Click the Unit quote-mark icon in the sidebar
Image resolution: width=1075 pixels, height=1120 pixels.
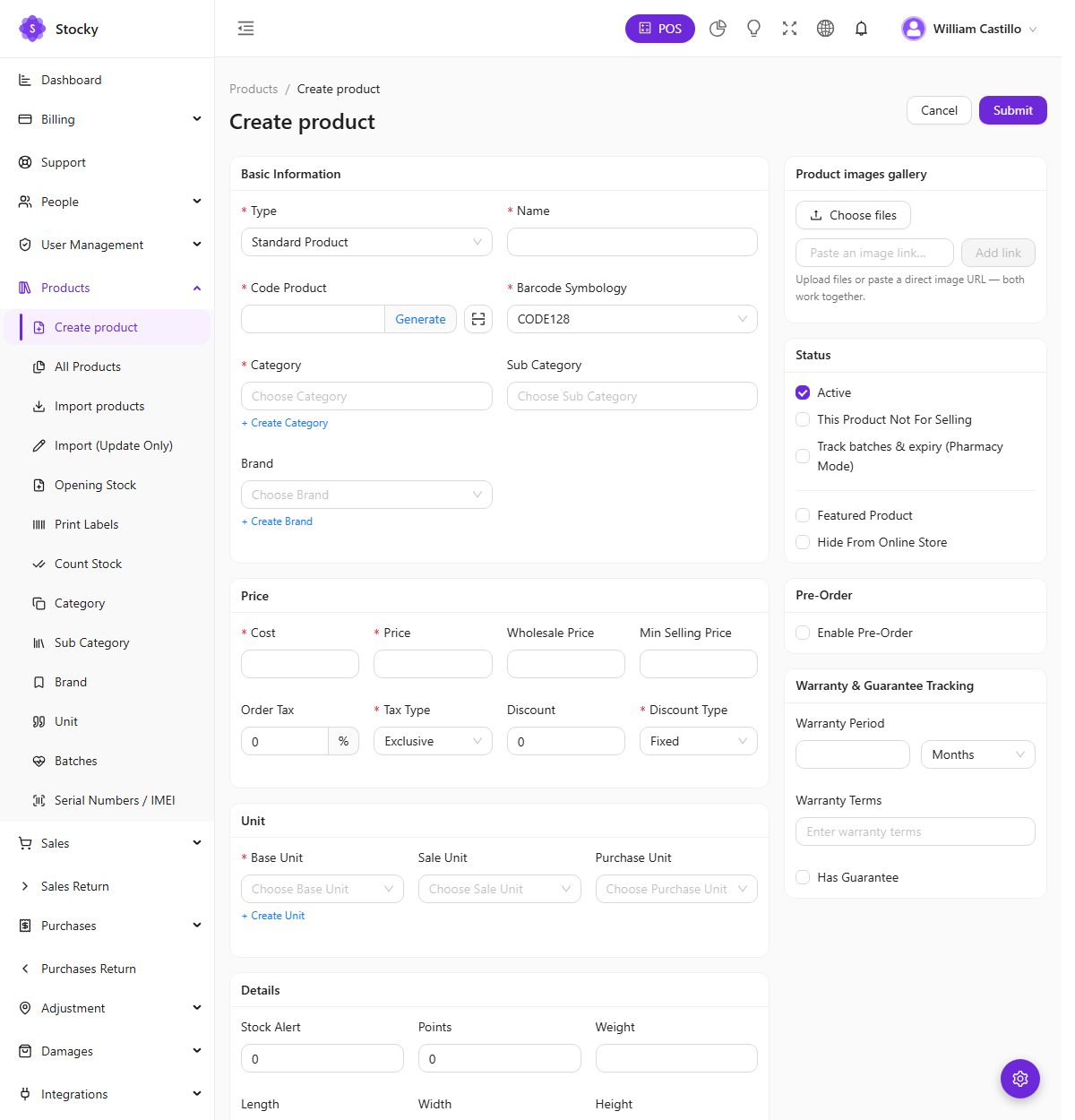(39, 721)
